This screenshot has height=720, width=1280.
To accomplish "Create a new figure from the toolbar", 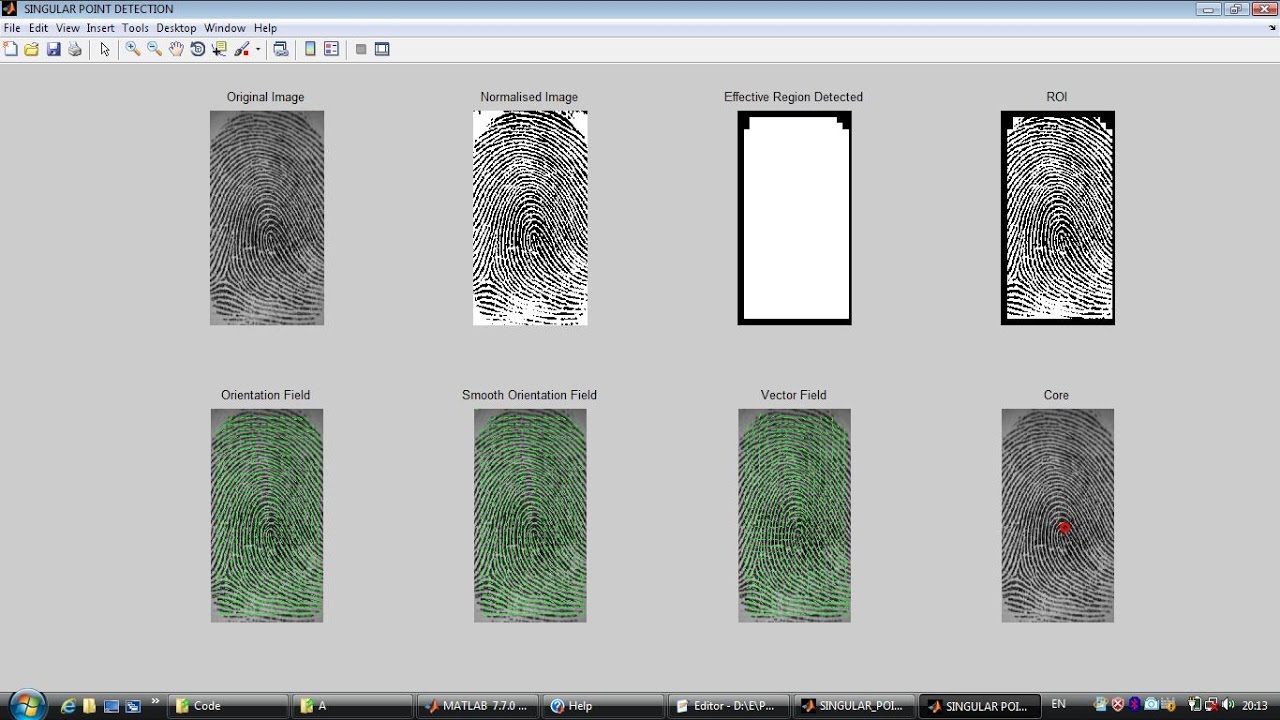I will [x=11, y=49].
